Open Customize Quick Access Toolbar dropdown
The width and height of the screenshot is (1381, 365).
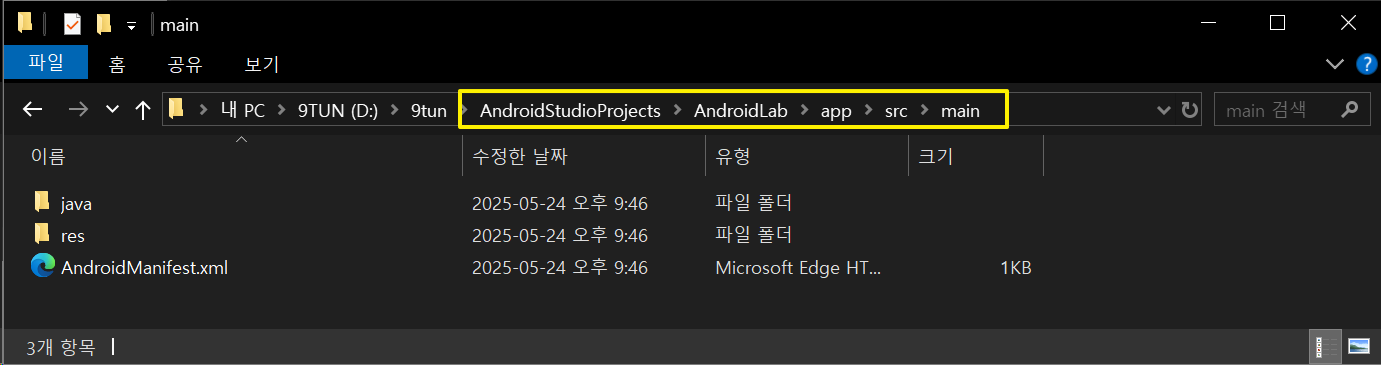tap(131, 25)
